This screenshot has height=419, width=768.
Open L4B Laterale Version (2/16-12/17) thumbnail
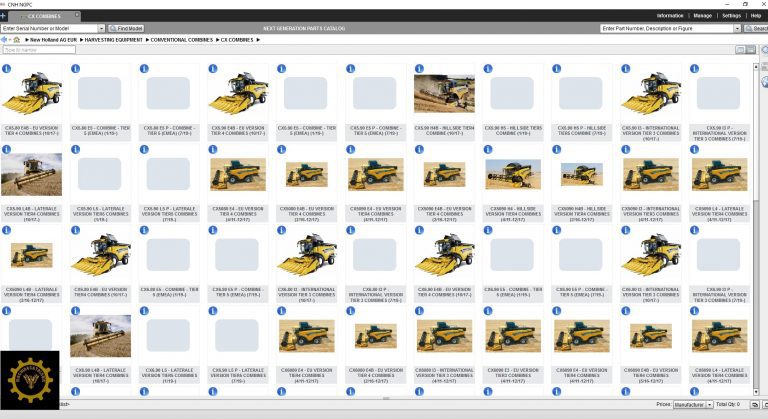click(x=32, y=255)
